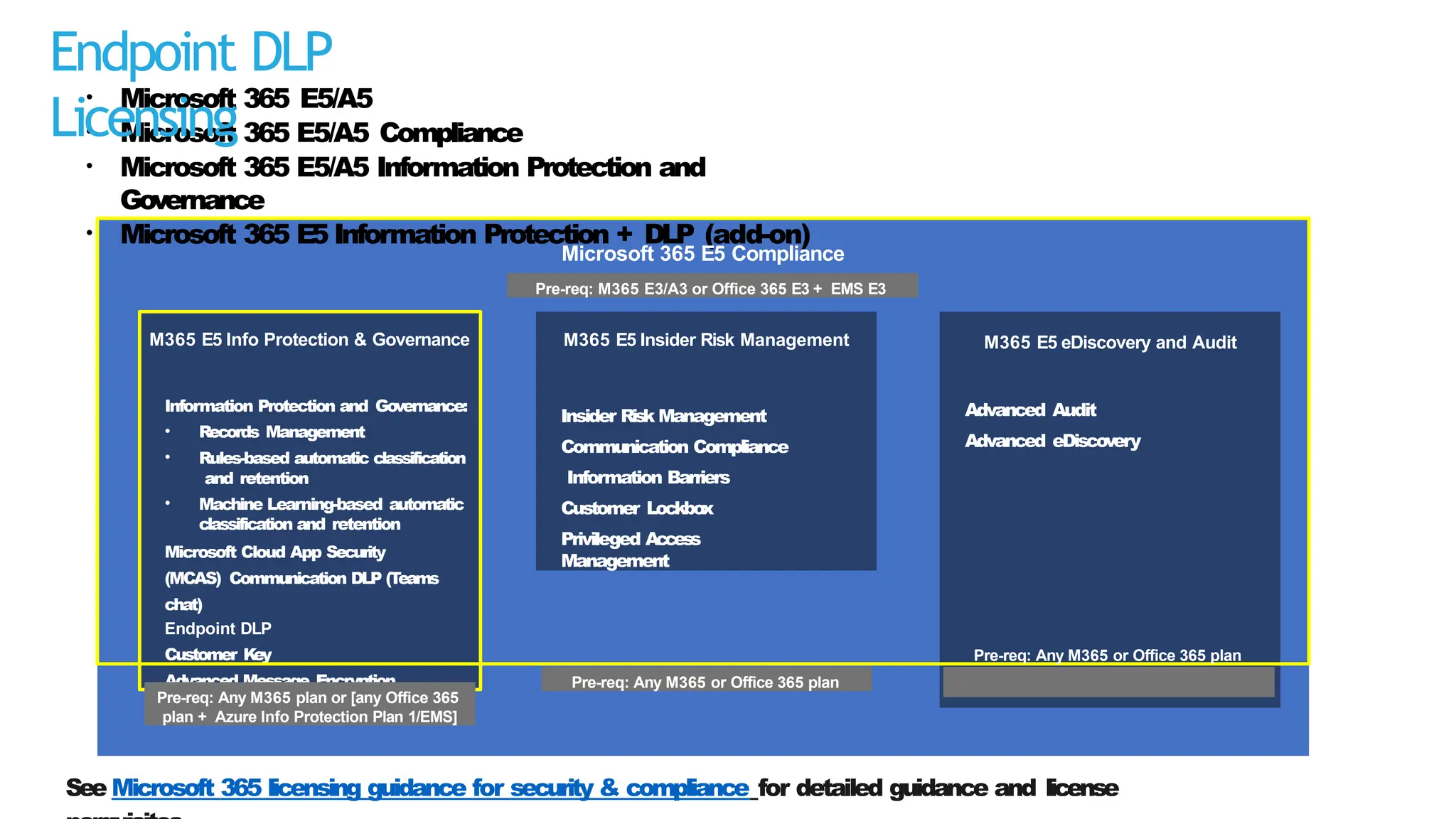Click the 'Customer Lockbox' item
The height and width of the screenshot is (819, 1456).
pyautogui.click(x=637, y=508)
